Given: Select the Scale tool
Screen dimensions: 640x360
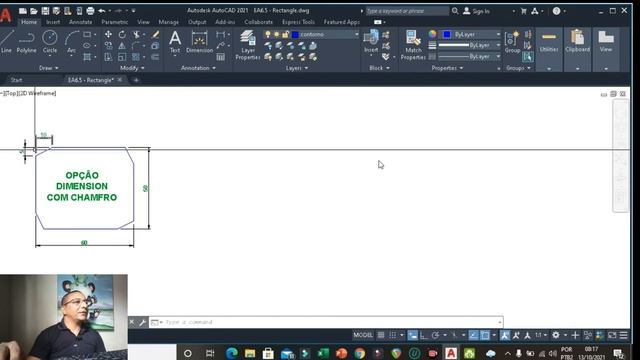Looking at the screenshot, I should [x=122, y=57].
